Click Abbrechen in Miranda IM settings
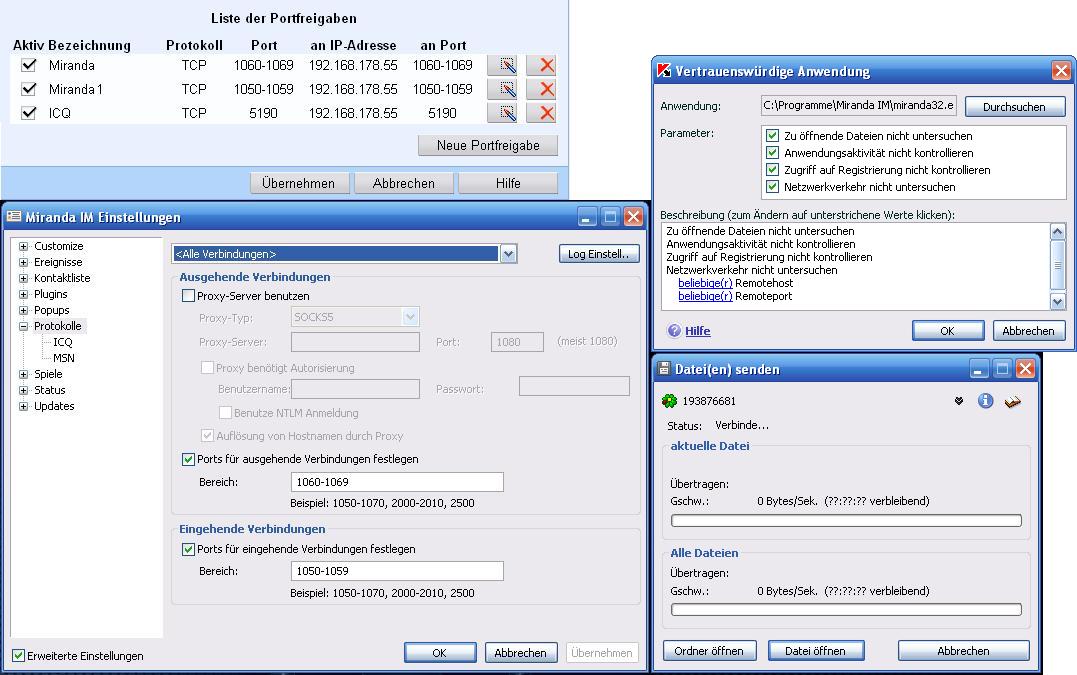Viewport: 1077px width, 675px height. 521,652
